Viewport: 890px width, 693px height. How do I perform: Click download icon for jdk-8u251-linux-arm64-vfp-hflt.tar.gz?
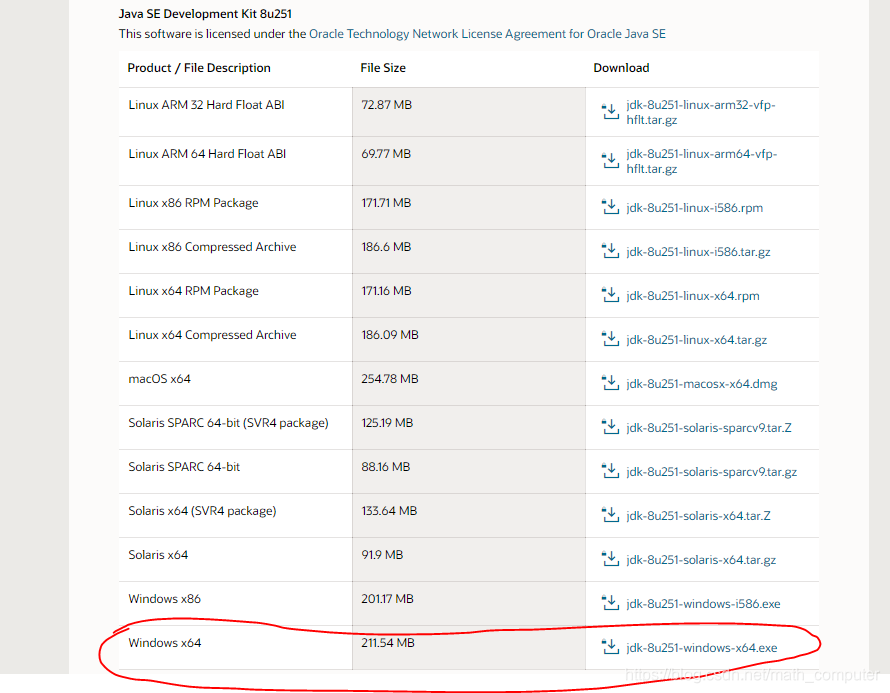pos(610,161)
